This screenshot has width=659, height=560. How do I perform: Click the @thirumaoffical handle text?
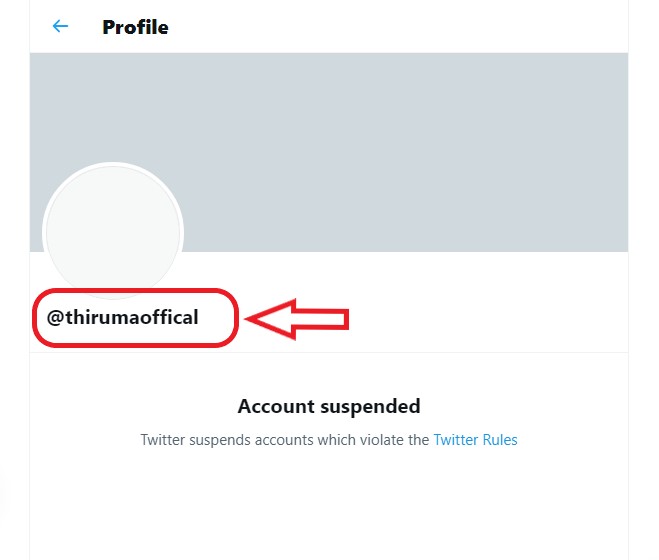tap(123, 318)
